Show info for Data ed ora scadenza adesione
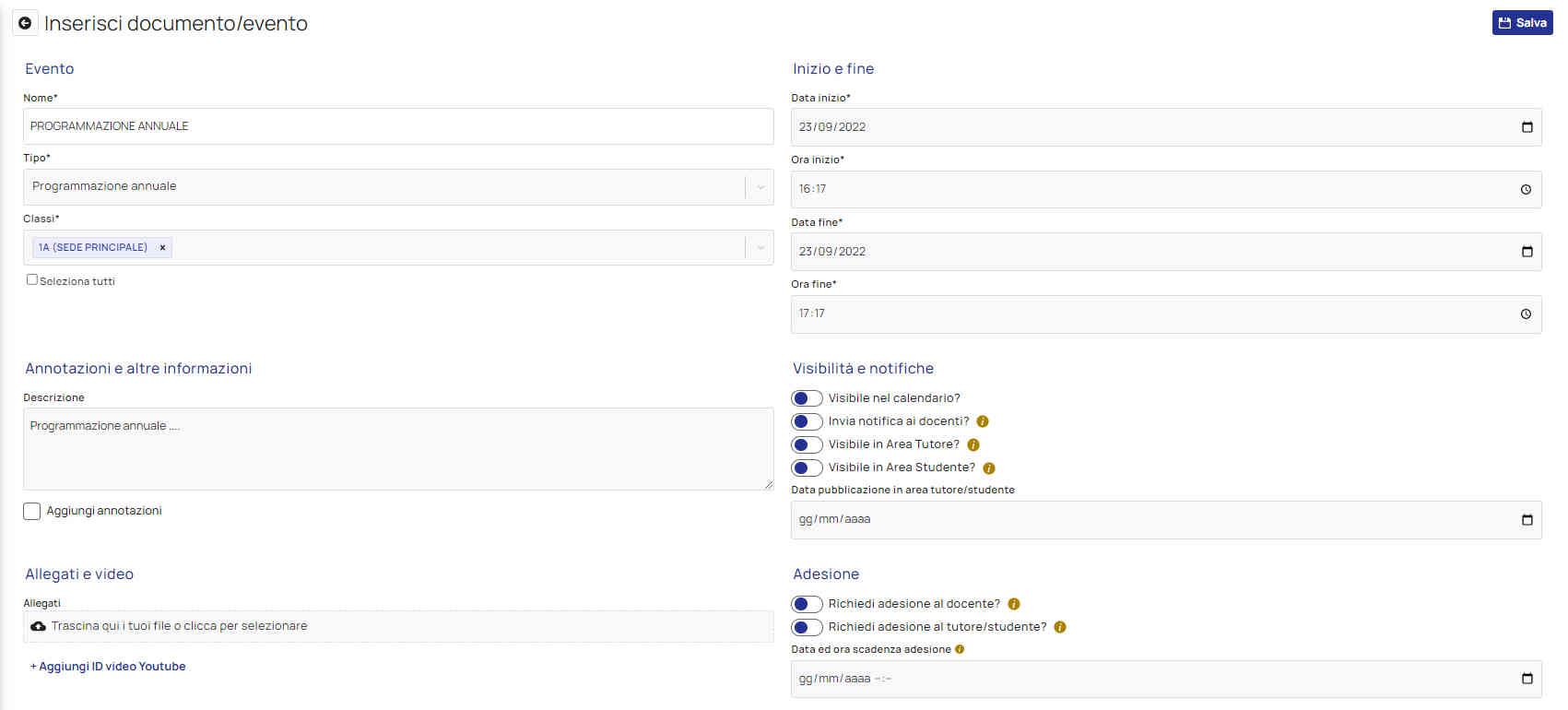Viewport: 1568px width, 710px height. (x=960, y=649)
